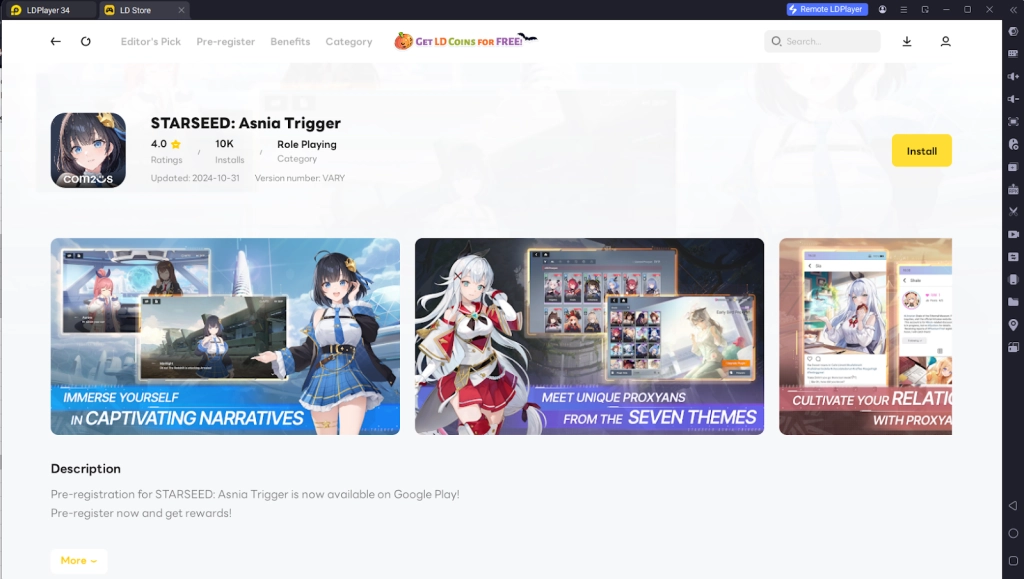
Task: Open keyboard mapping in sidebar
Action: 1013,54
